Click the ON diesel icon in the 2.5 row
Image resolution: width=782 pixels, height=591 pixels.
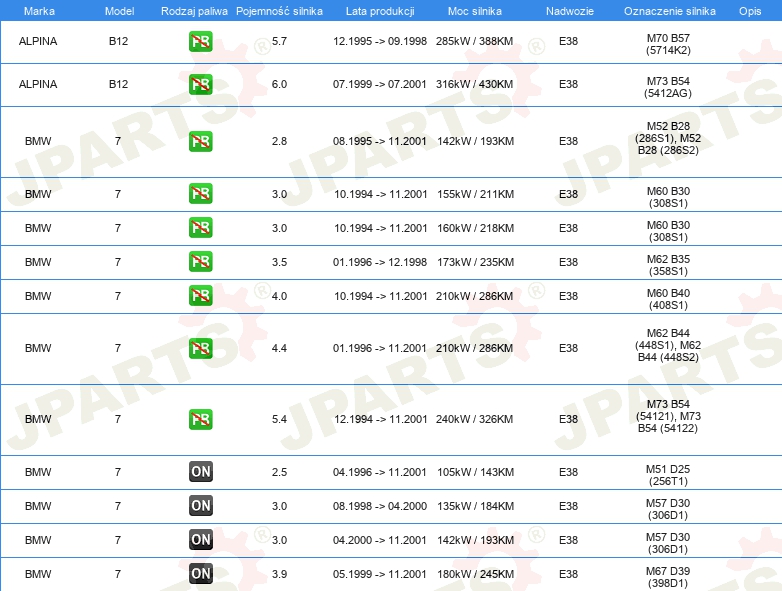(200, 472)
